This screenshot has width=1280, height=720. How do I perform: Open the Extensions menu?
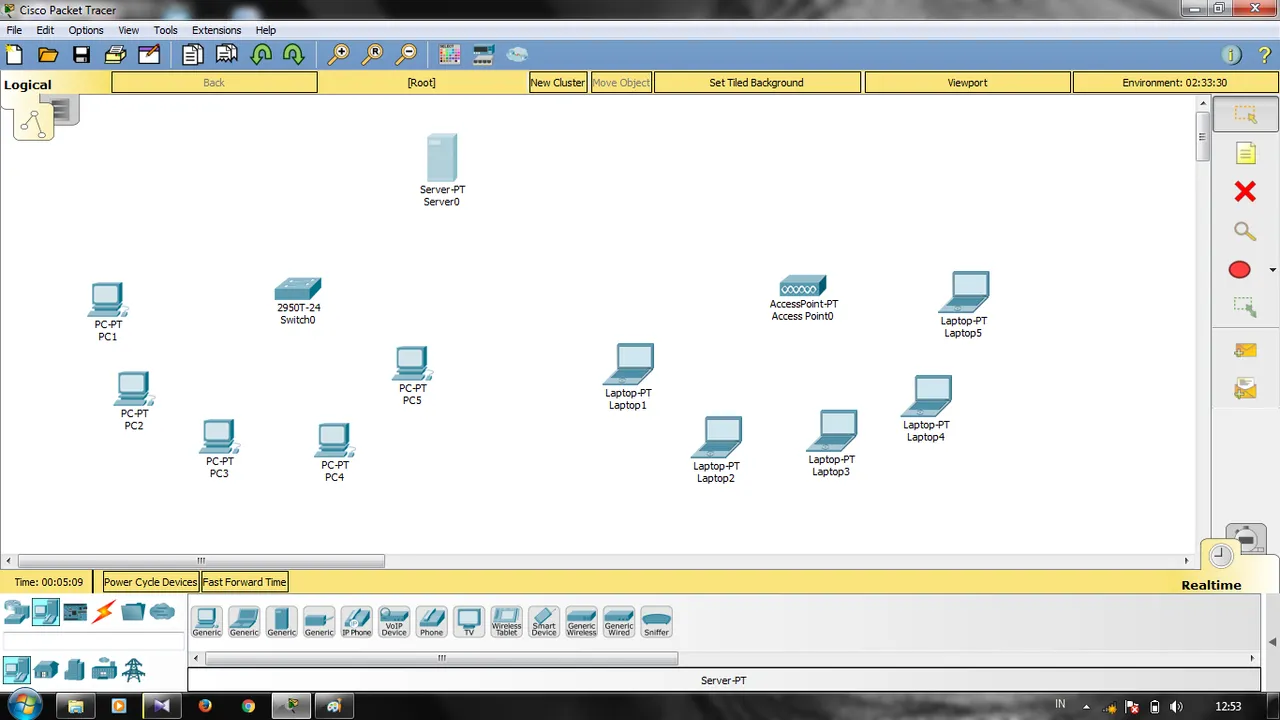[x=216, y=30]
